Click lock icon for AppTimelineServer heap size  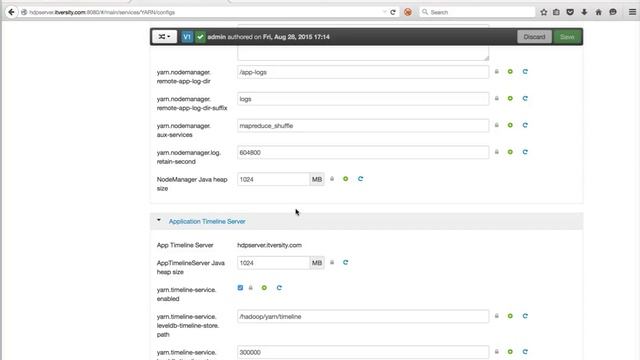click(332, 262)
